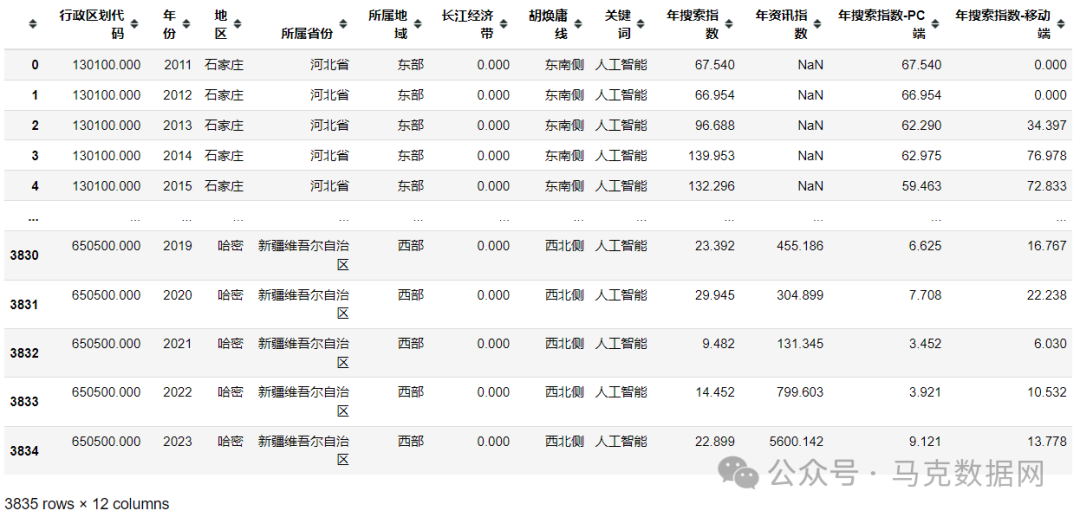This screenshot has width=1080, height=517.
Task: Click the year cell 2023
Action: coord(178,441)
